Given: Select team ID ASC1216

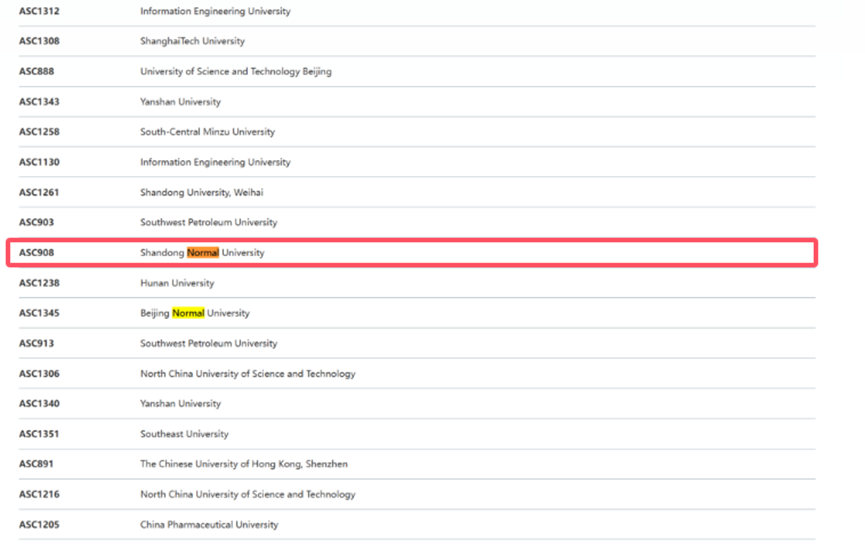Looking at the screenshot, I should pos(39,494).
